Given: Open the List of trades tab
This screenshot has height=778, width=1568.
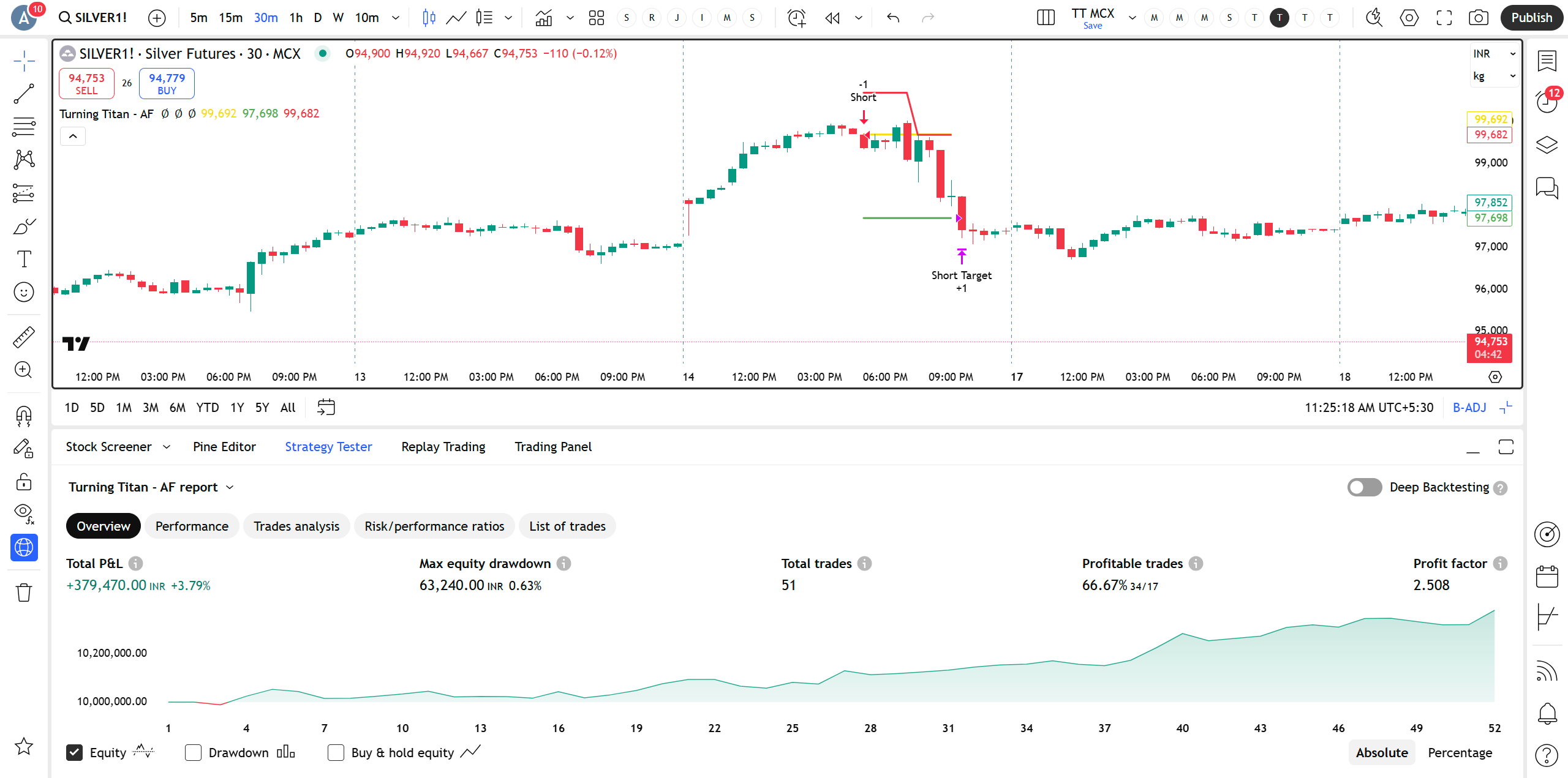Looking at the screenshot, I should pyautogui.click(x=567, y=526).
